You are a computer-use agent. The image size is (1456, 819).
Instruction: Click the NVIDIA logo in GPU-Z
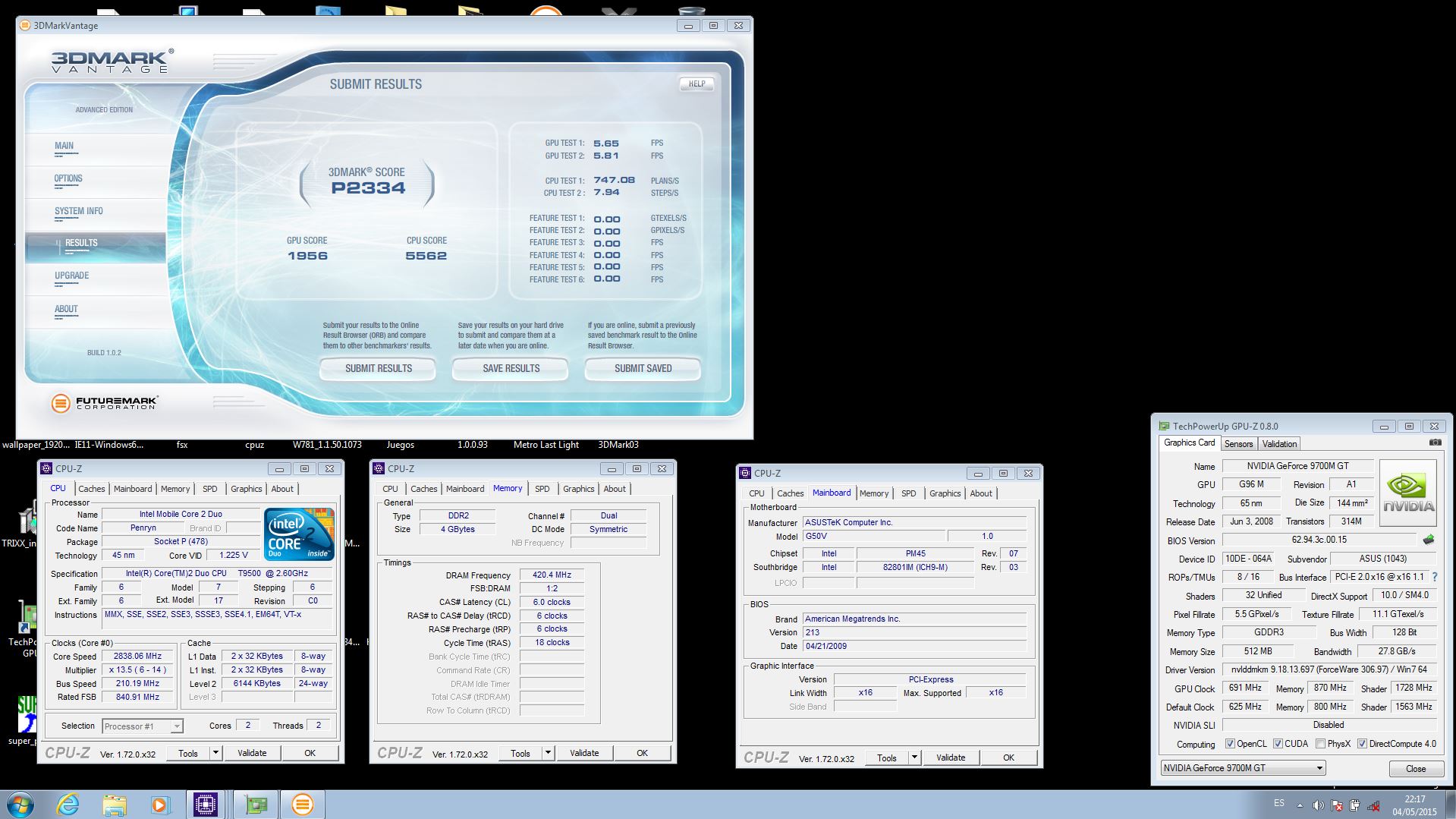pos(1408,493)
